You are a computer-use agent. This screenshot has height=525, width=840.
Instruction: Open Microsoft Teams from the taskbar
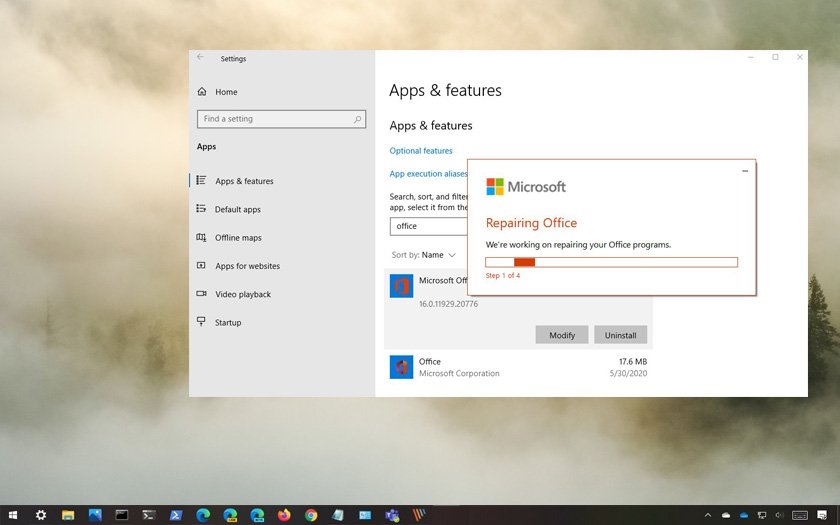[392, 515]
